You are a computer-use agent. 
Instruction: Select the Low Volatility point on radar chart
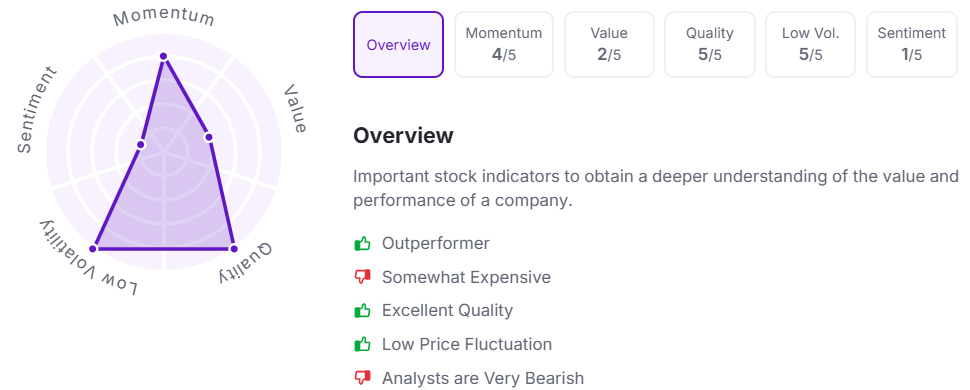coord(93,249)
